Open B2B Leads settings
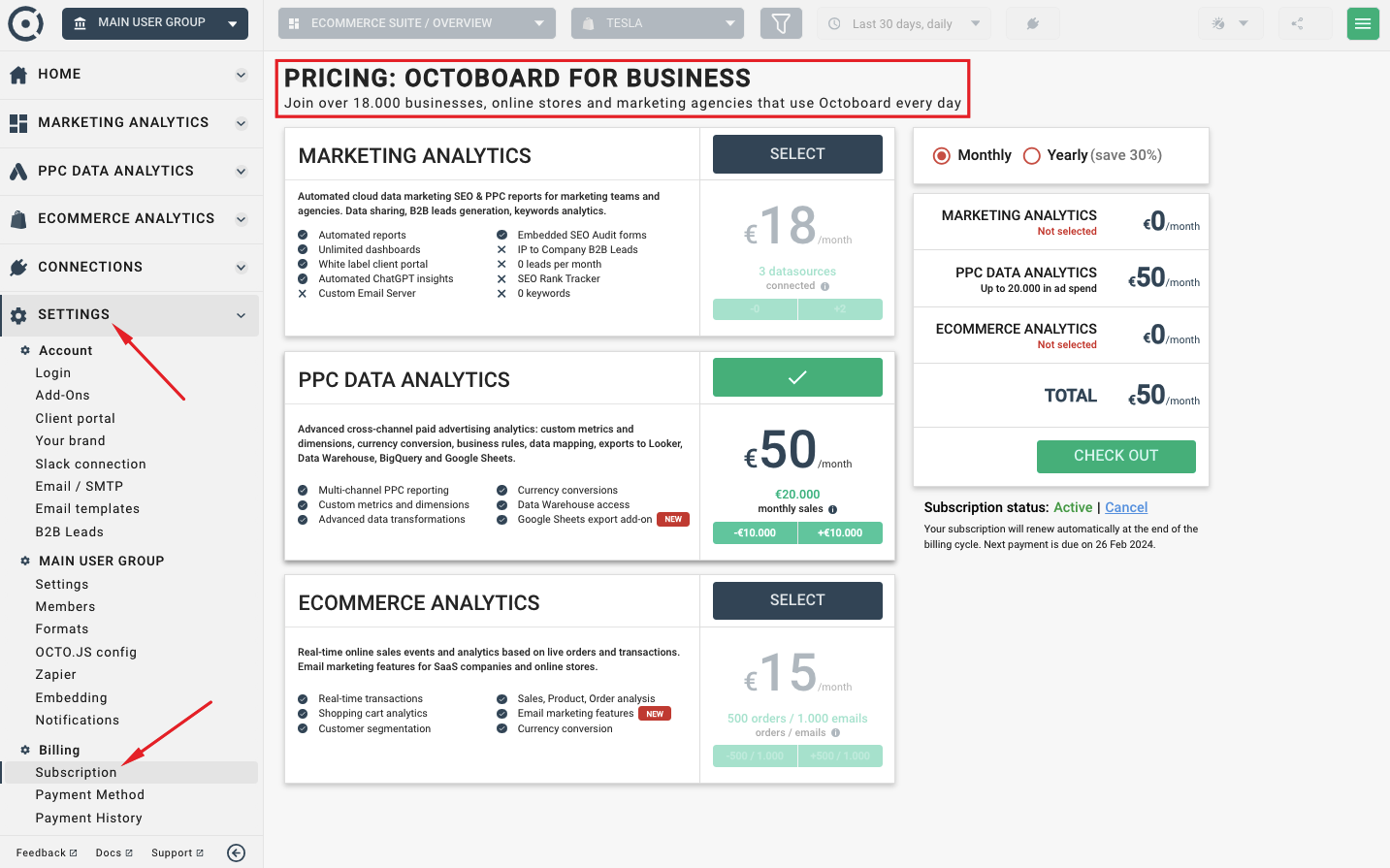1390x868 pixels. click(x=70, y=532)
